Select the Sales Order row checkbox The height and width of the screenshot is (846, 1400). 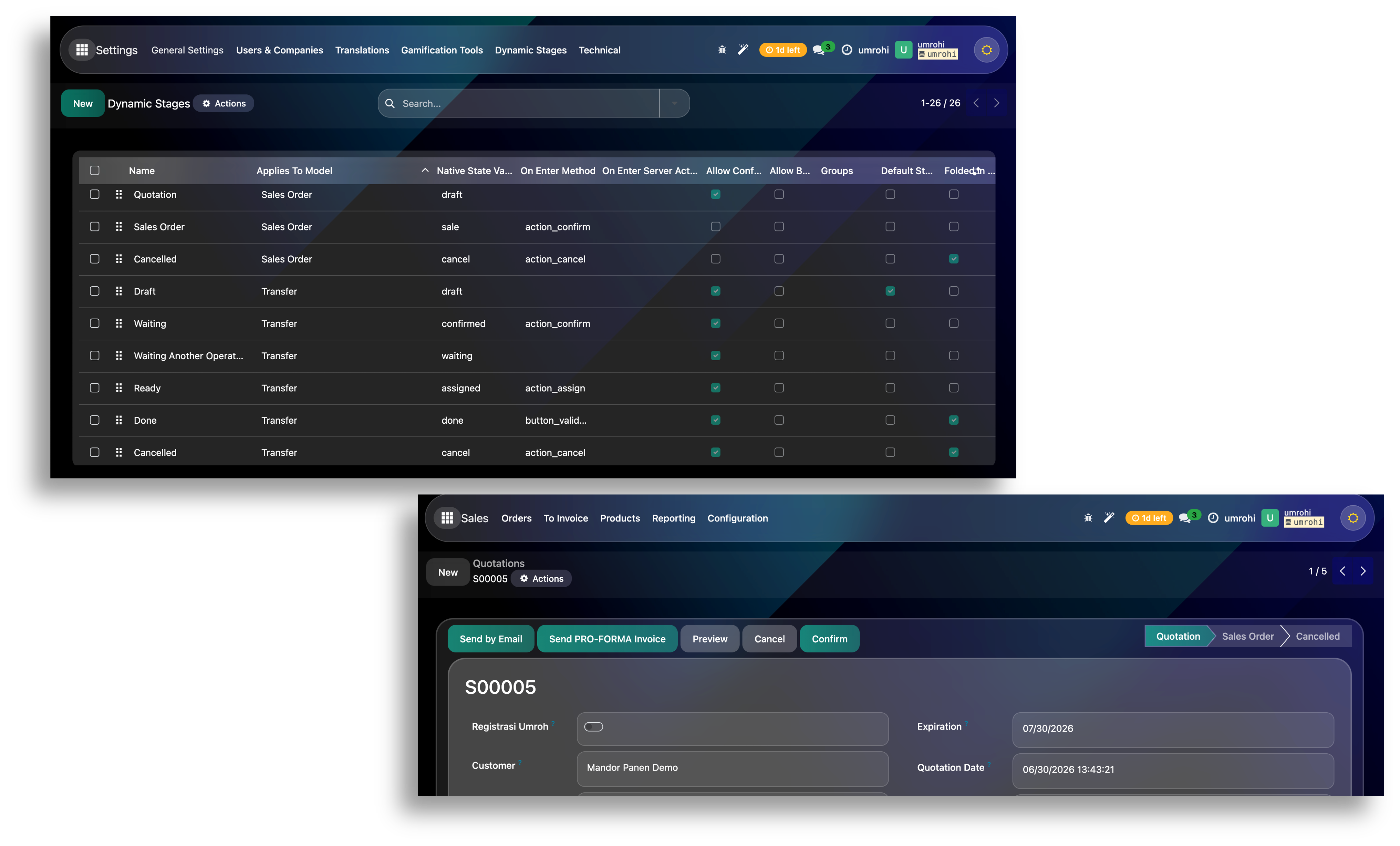(x=95, y=227)
